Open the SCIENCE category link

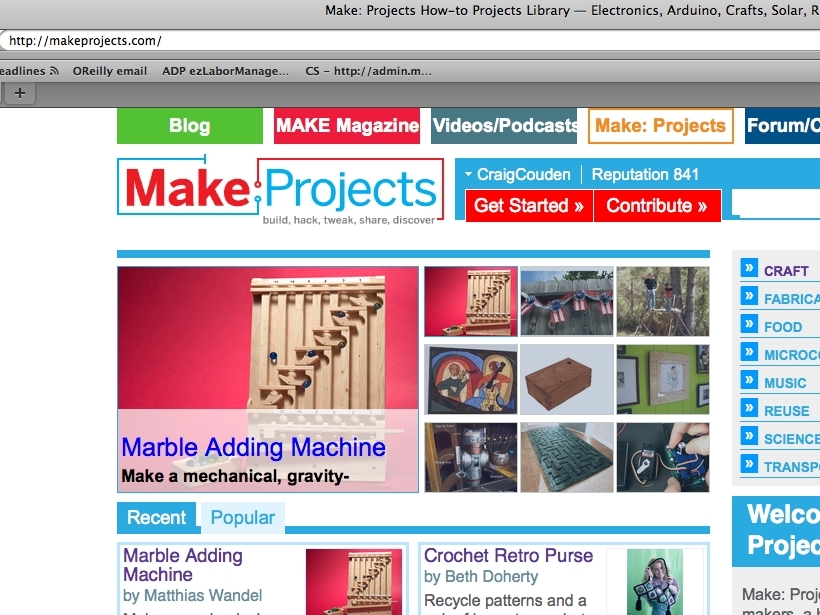792,439
